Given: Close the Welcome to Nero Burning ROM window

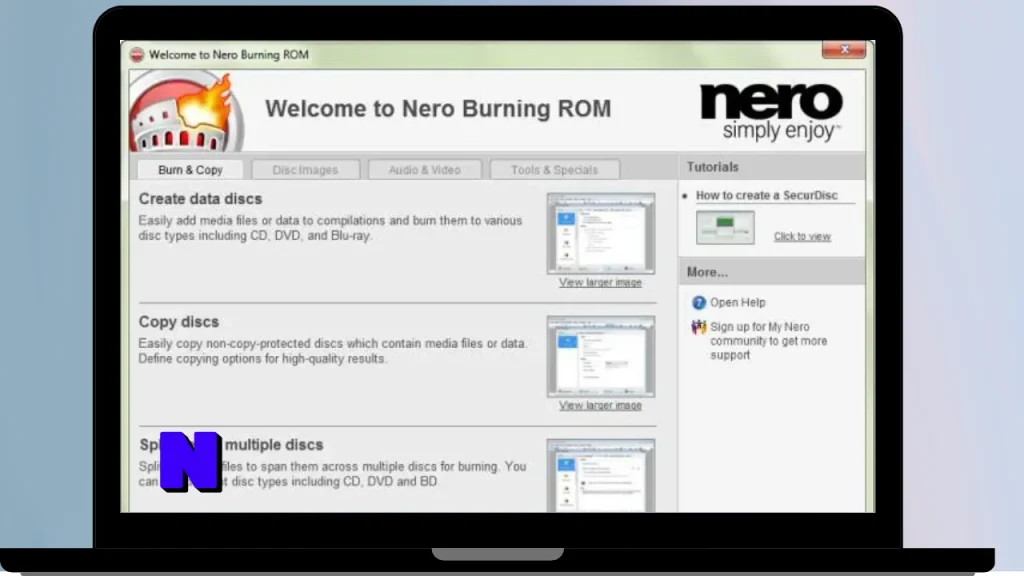Looking at the screenshot, I should pyautogui.click(x=844, y=50).
